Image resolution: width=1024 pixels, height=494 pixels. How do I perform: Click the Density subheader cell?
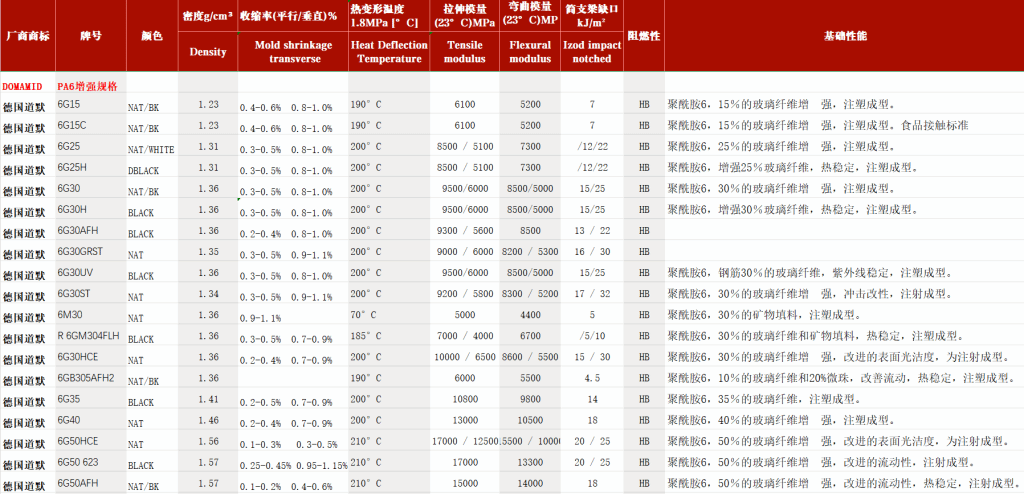coord(208,52)
